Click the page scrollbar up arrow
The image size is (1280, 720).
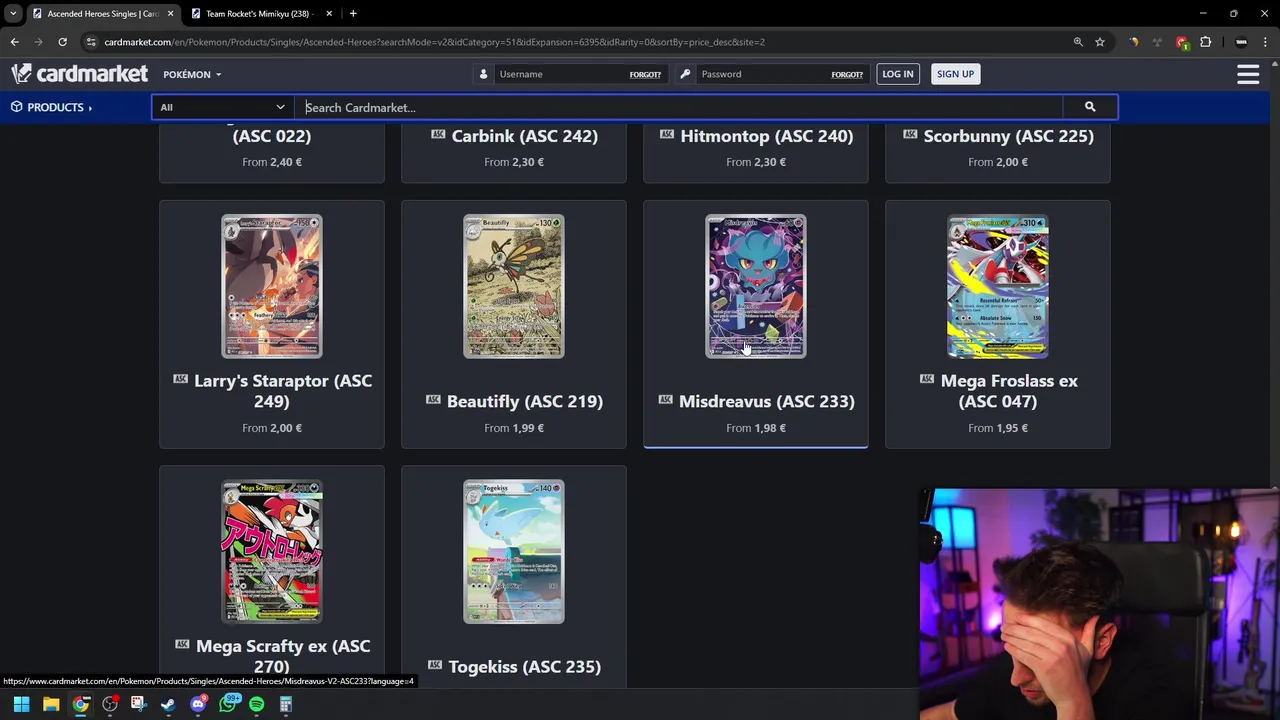(x=1274, y=62)
